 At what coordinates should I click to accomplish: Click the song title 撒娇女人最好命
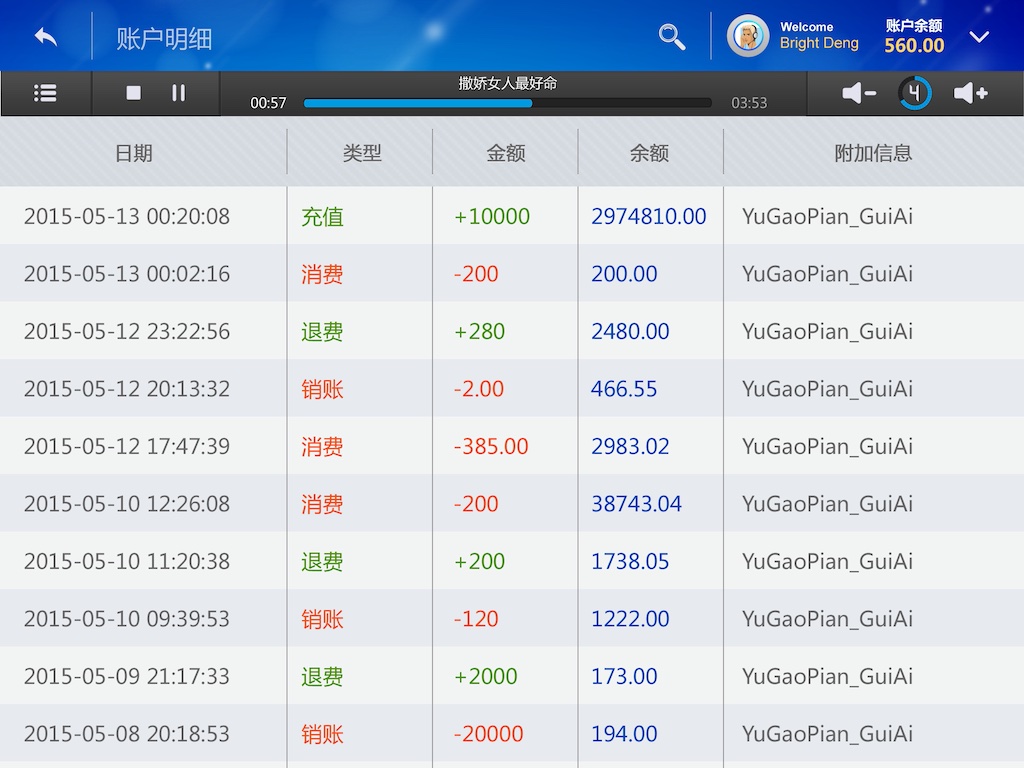pyautogui.click(x=507, y=84)
